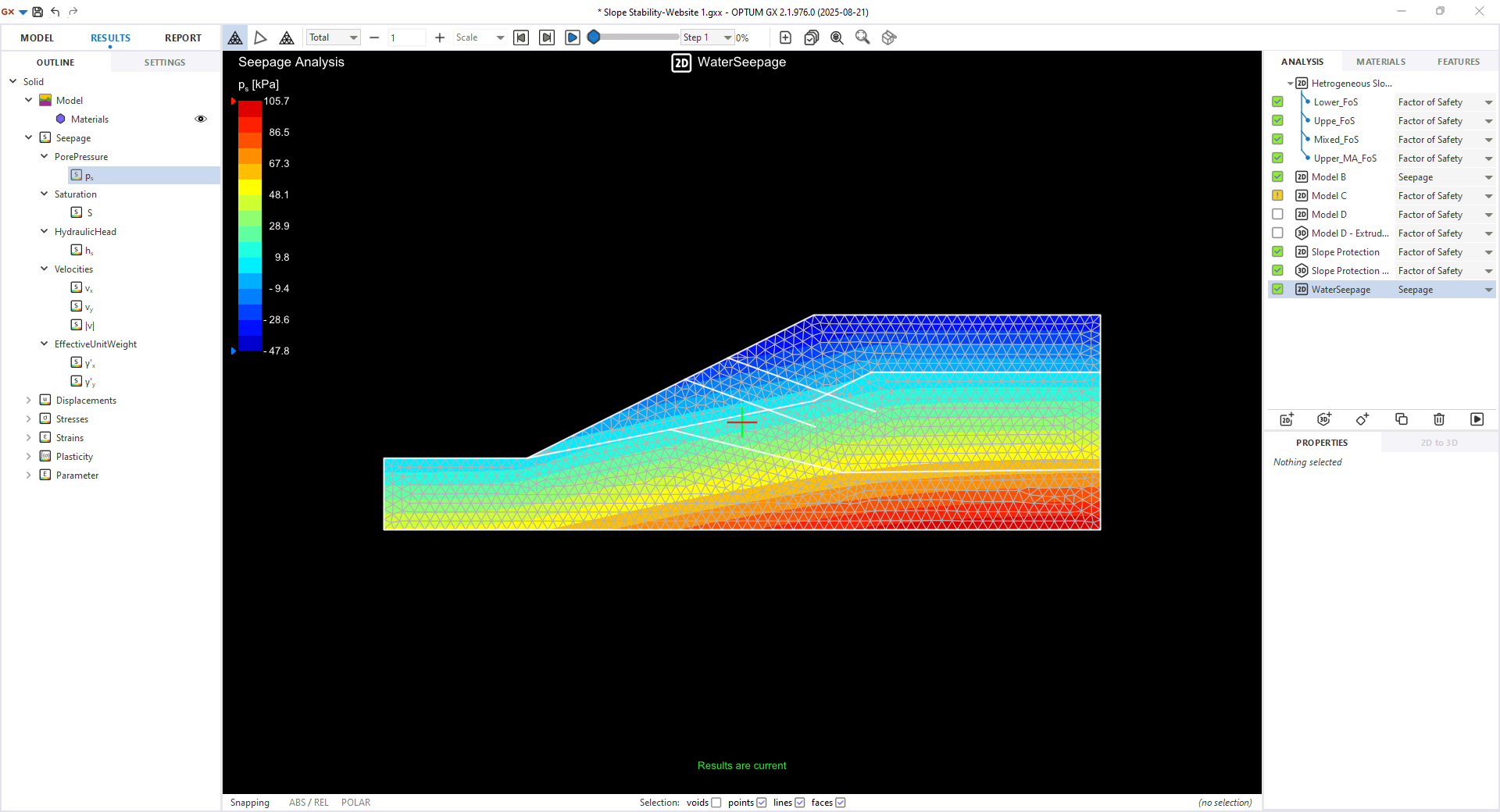Click the zoom-to-fit magnifier in the toolbar
This screenshot has height=812, width=1500.
click(837, 37)
